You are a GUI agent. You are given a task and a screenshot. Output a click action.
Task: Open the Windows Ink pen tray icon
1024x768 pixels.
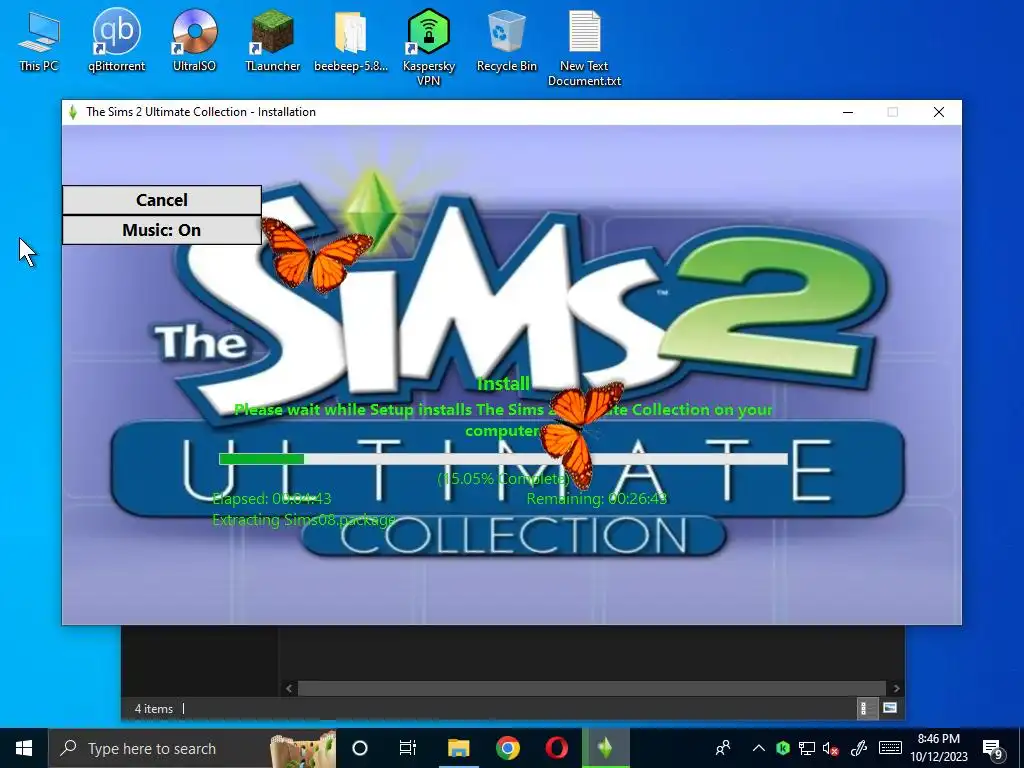pos(859,748)
